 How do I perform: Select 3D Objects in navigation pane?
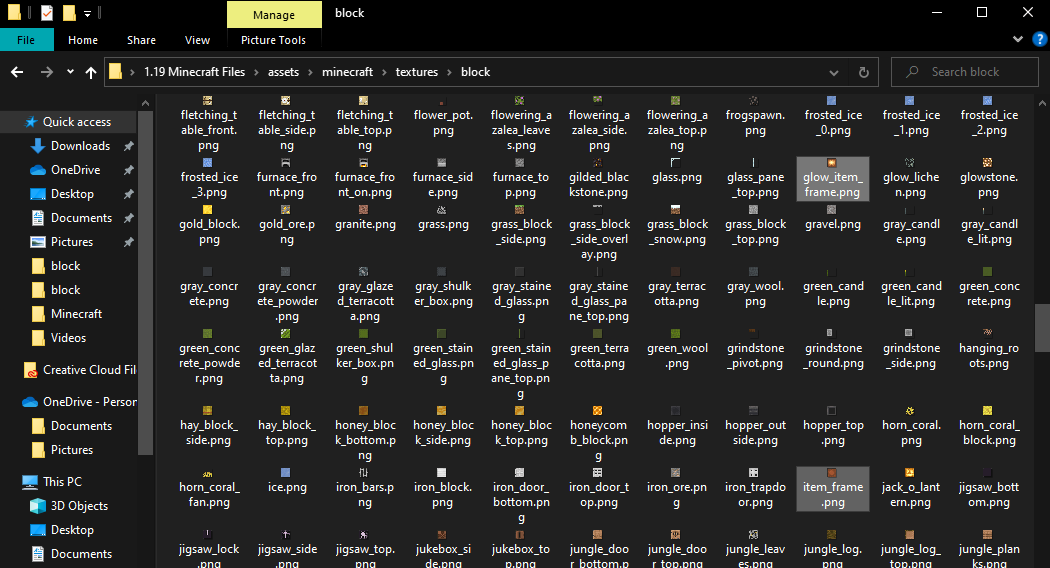(79, 506)
